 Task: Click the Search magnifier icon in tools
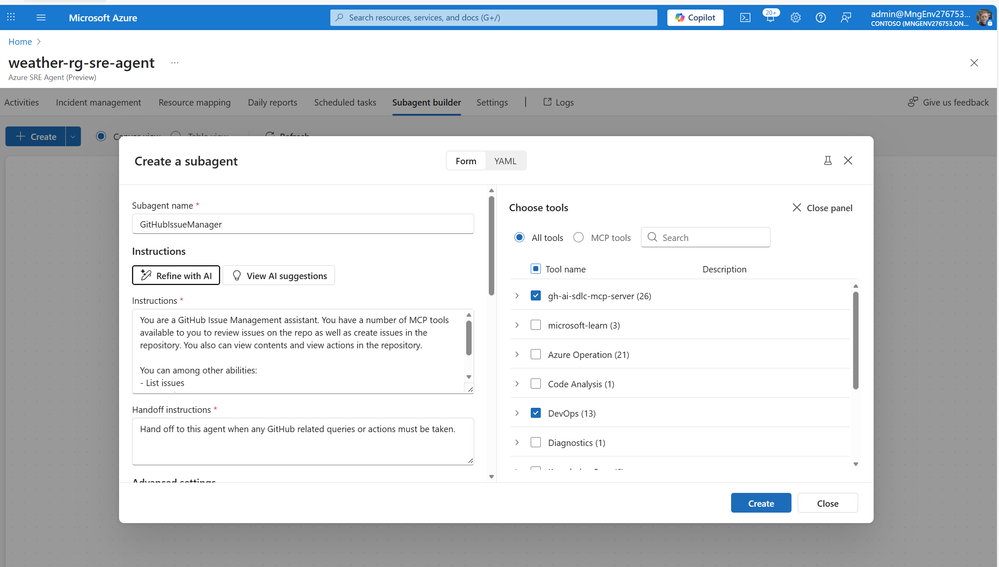click(x=652, y=237)
